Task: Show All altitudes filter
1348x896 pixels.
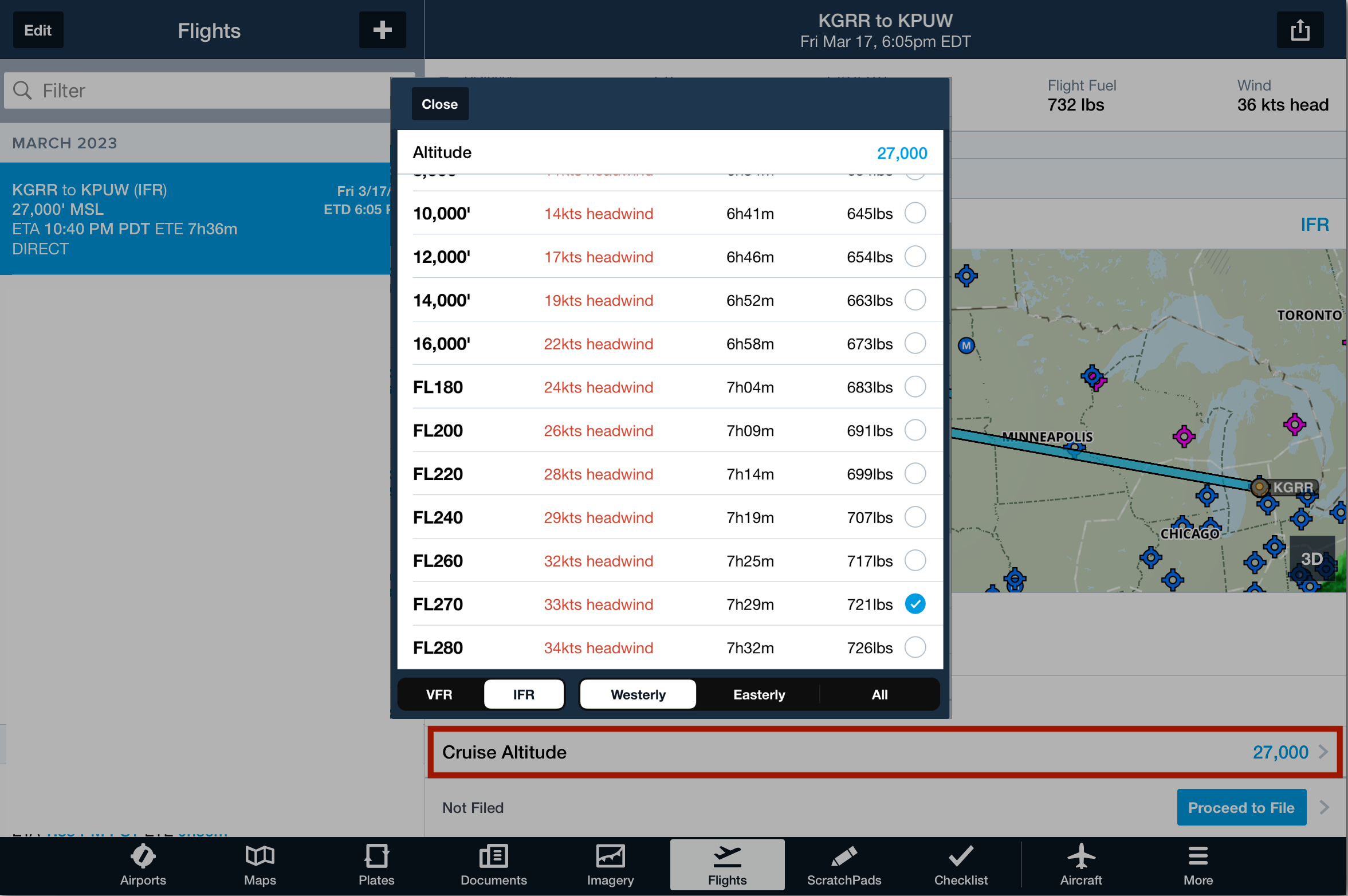Action: click(x=879, y=694)
